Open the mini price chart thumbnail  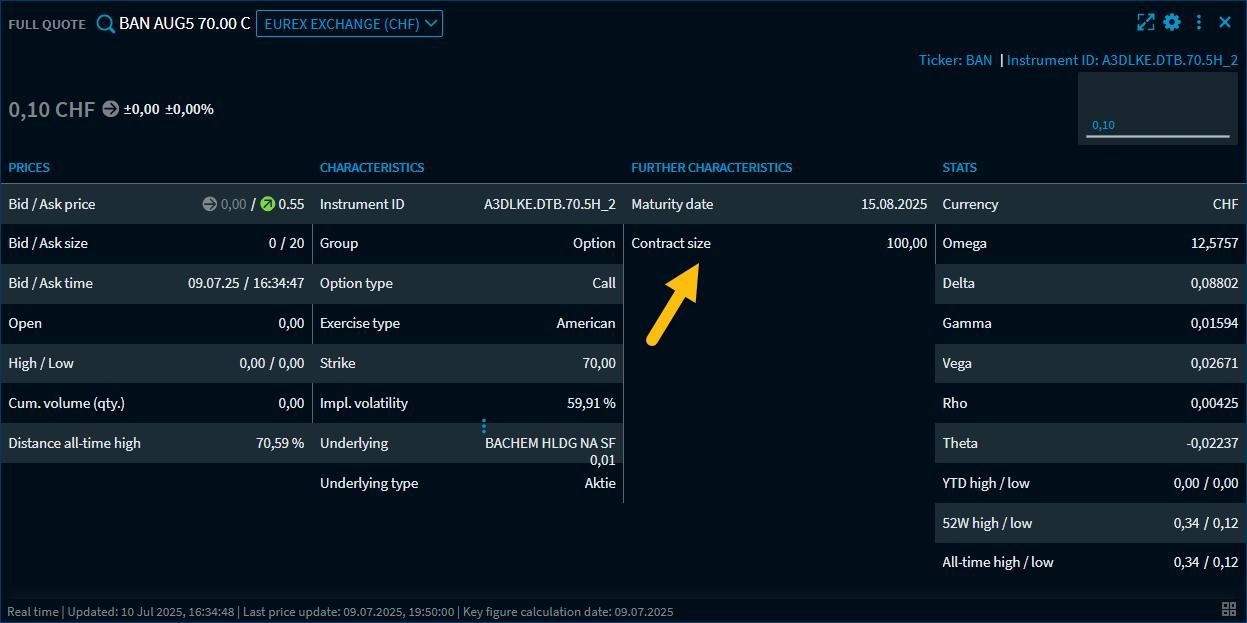[x=1157, y=108]
